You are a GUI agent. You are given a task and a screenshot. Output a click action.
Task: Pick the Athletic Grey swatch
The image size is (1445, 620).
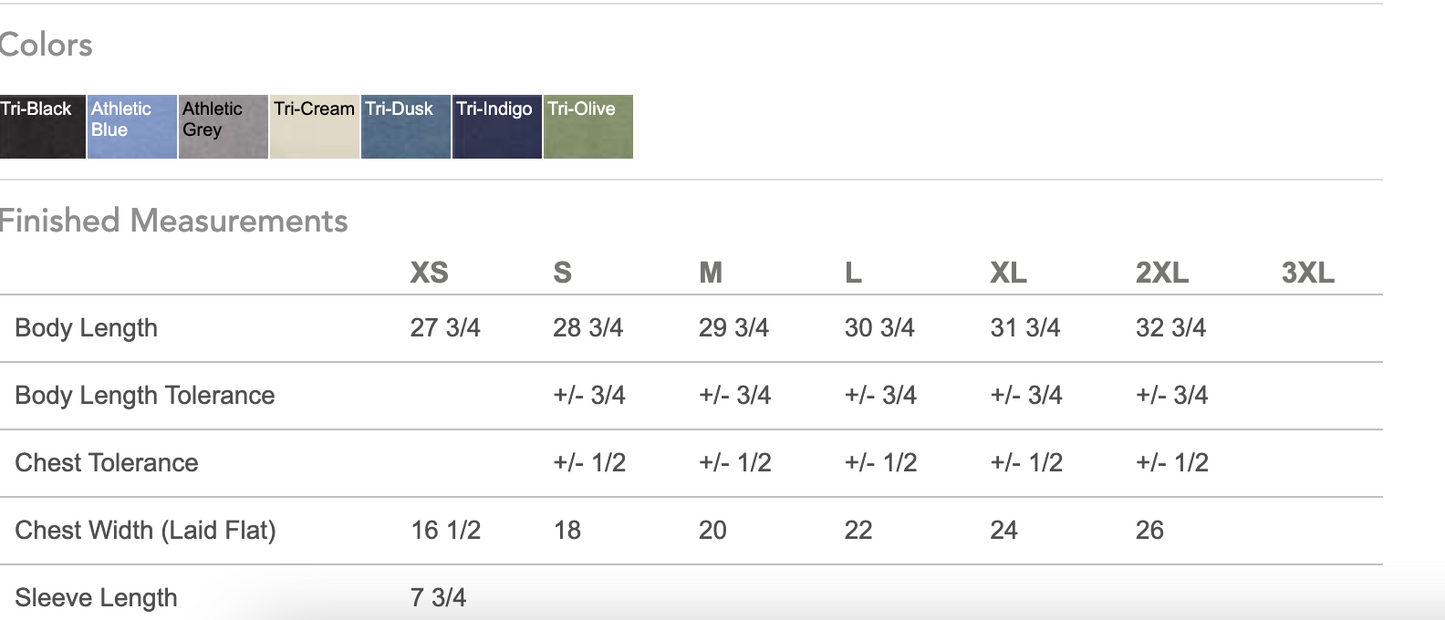click(223, 127)
